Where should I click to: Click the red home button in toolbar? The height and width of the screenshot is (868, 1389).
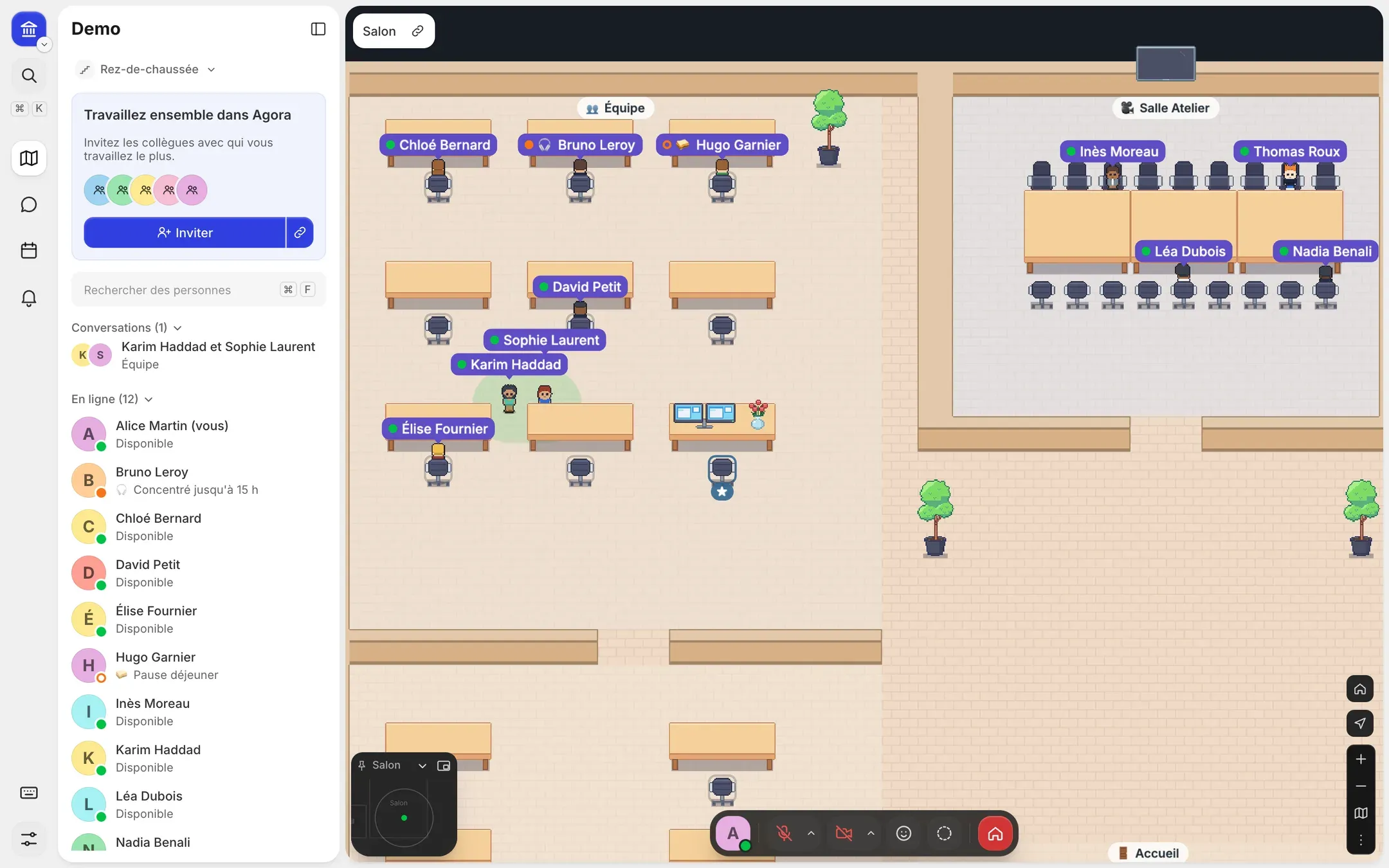[x=995, y=833]
